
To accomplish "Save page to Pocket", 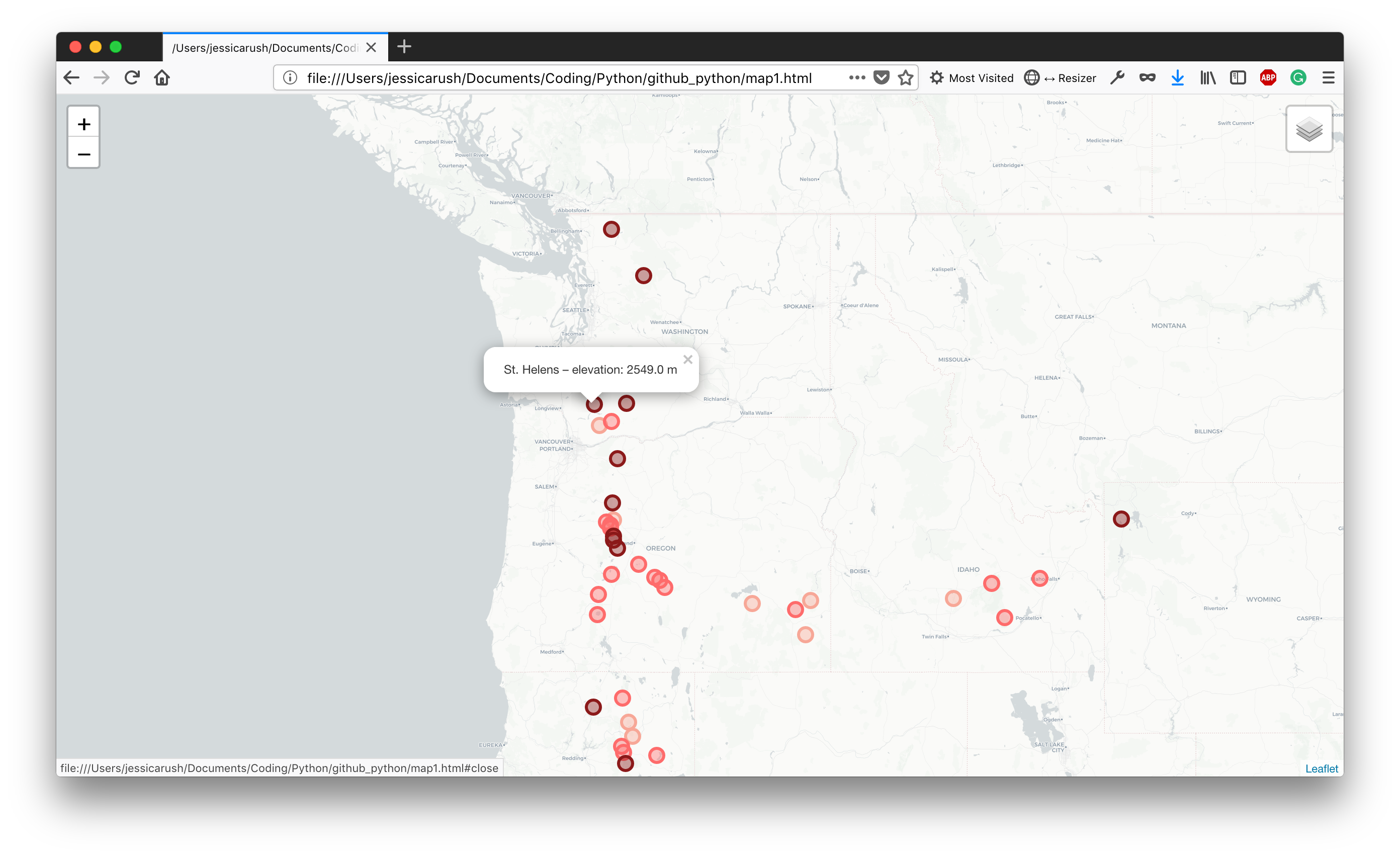I will tap(881, 78).
